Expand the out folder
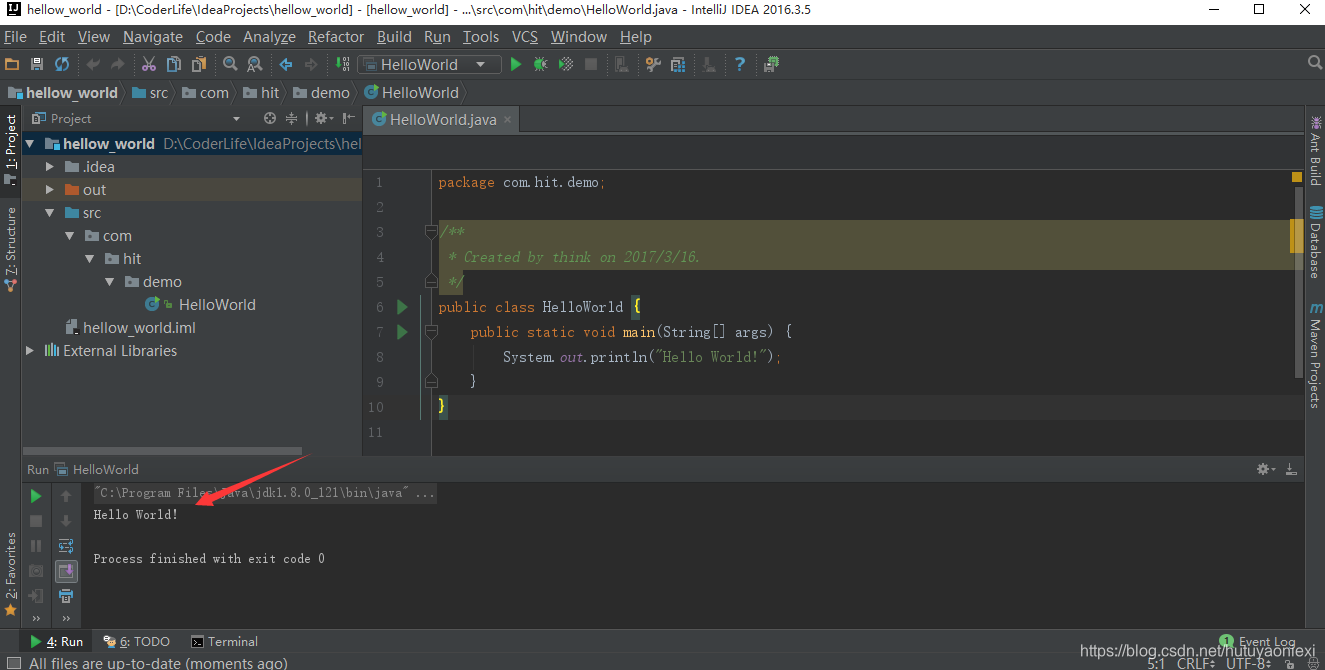Screen dimensions: 1325x670 [x=50, y=190]
